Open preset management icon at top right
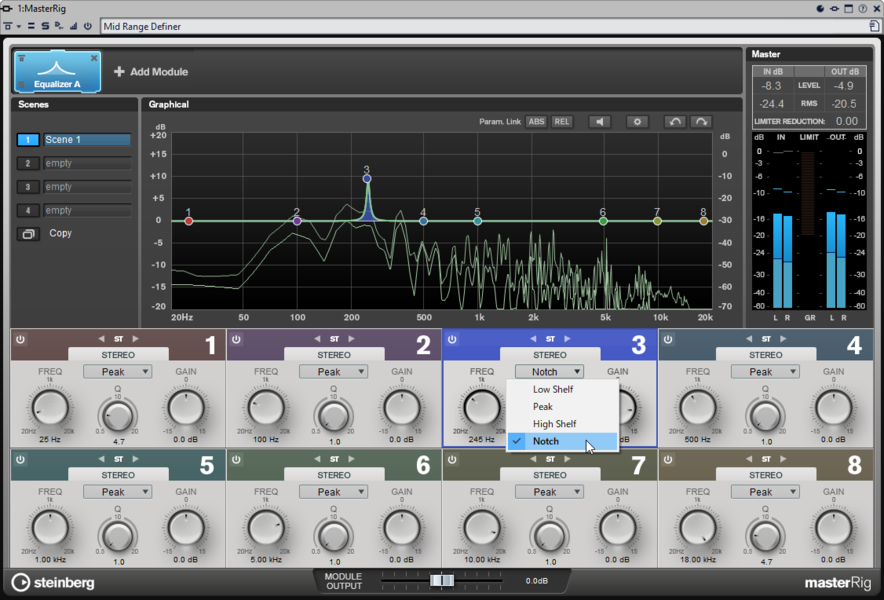The height and width of the screenshot is (600, 884). tap(874, 26)
